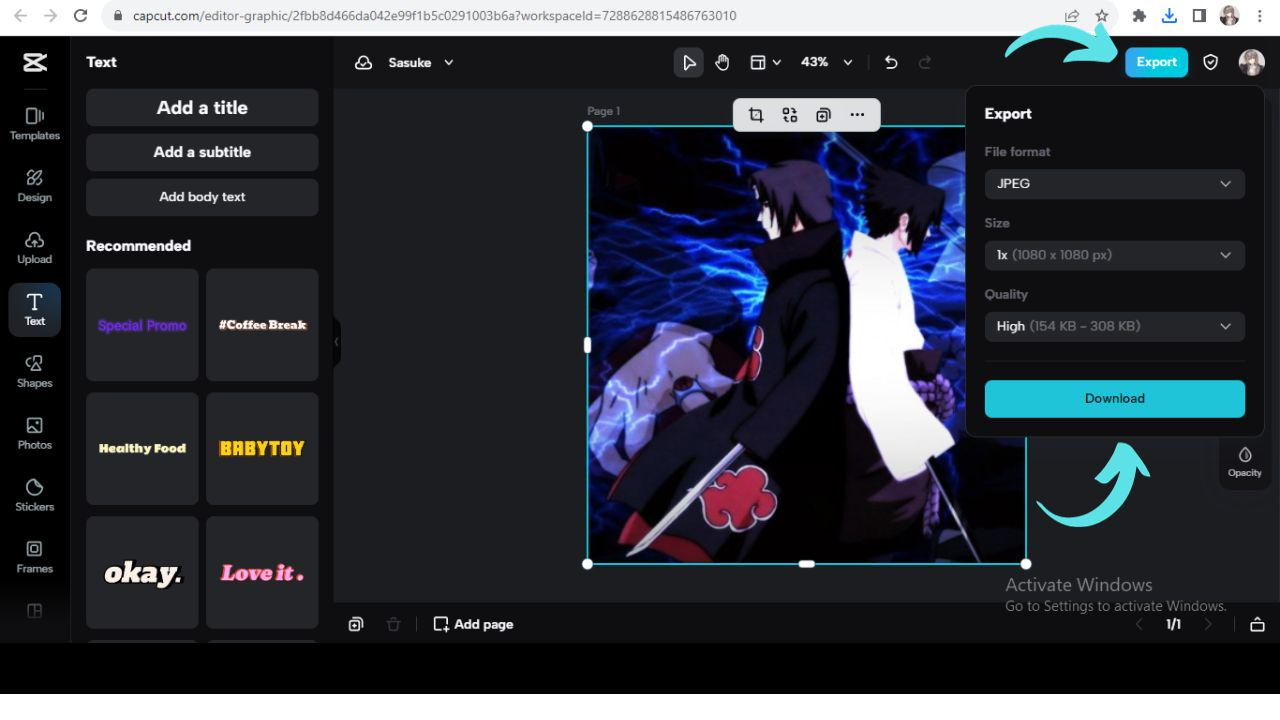Open the Stickers panel in sidebar
This screenshot has width=1280, height=720.
point(35,496)
